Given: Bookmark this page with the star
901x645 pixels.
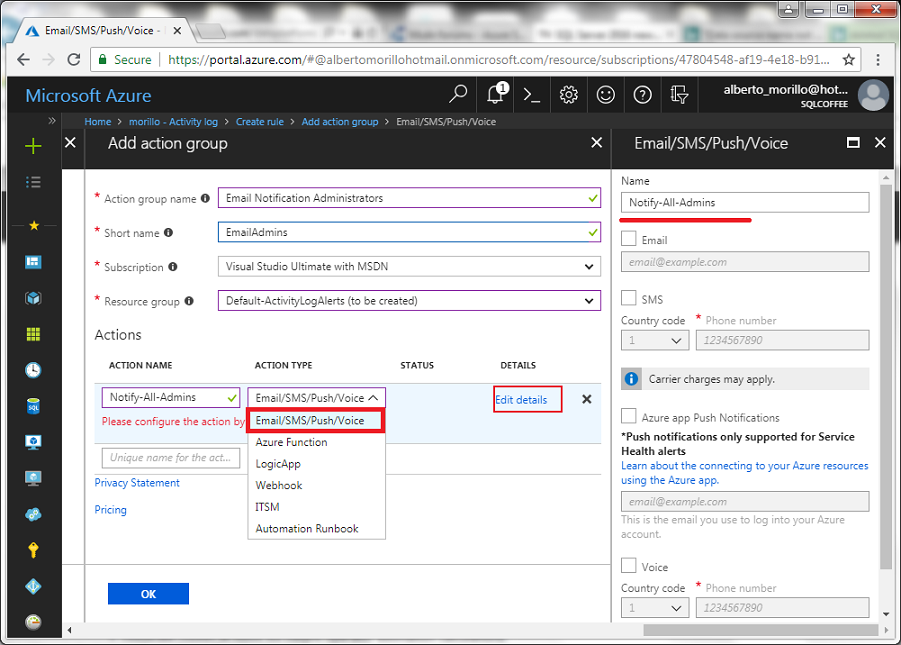Looking at the screenshot, I should click(849, 59).
